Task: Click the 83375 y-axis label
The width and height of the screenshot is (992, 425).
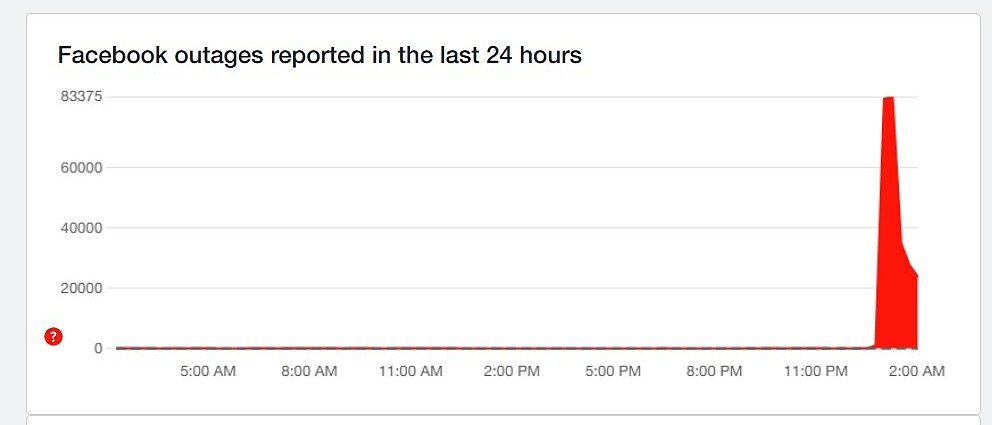Action: tap(82, 97)
